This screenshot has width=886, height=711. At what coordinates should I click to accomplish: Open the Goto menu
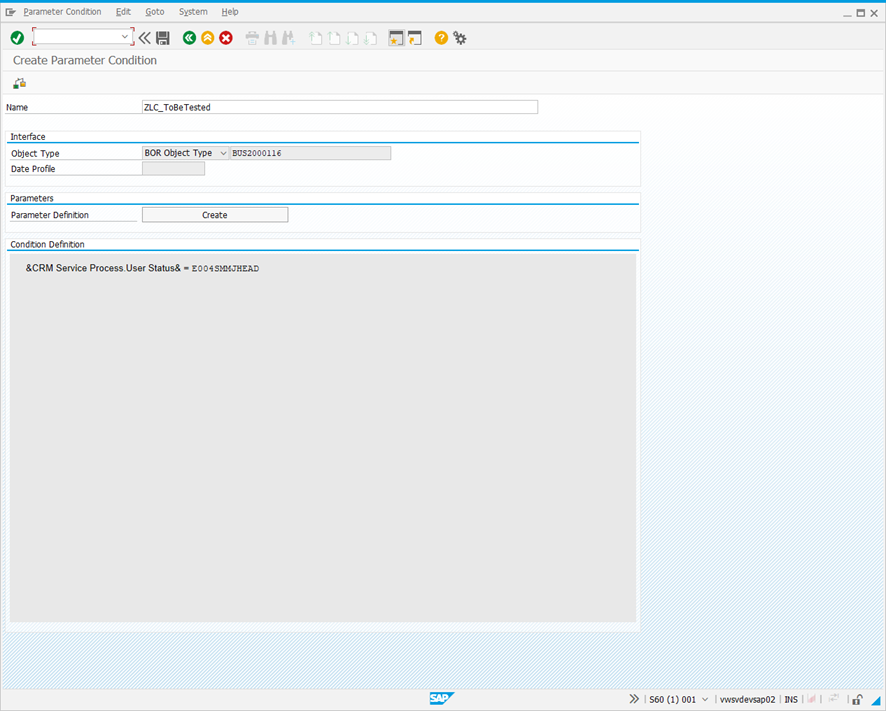[155, 11]
